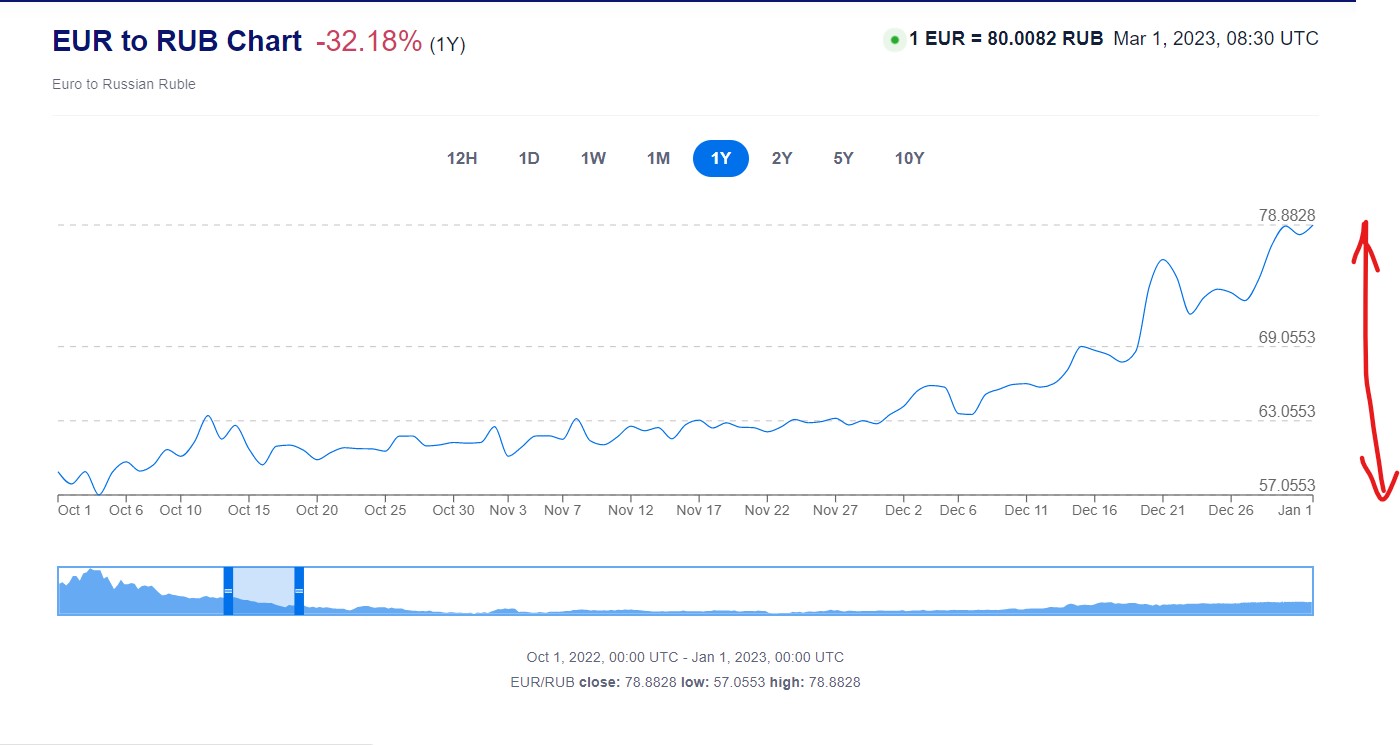Click the 1 EUR = 80.0082 RUB rate
This screenshot has width=1400, height=745.
1006,39
